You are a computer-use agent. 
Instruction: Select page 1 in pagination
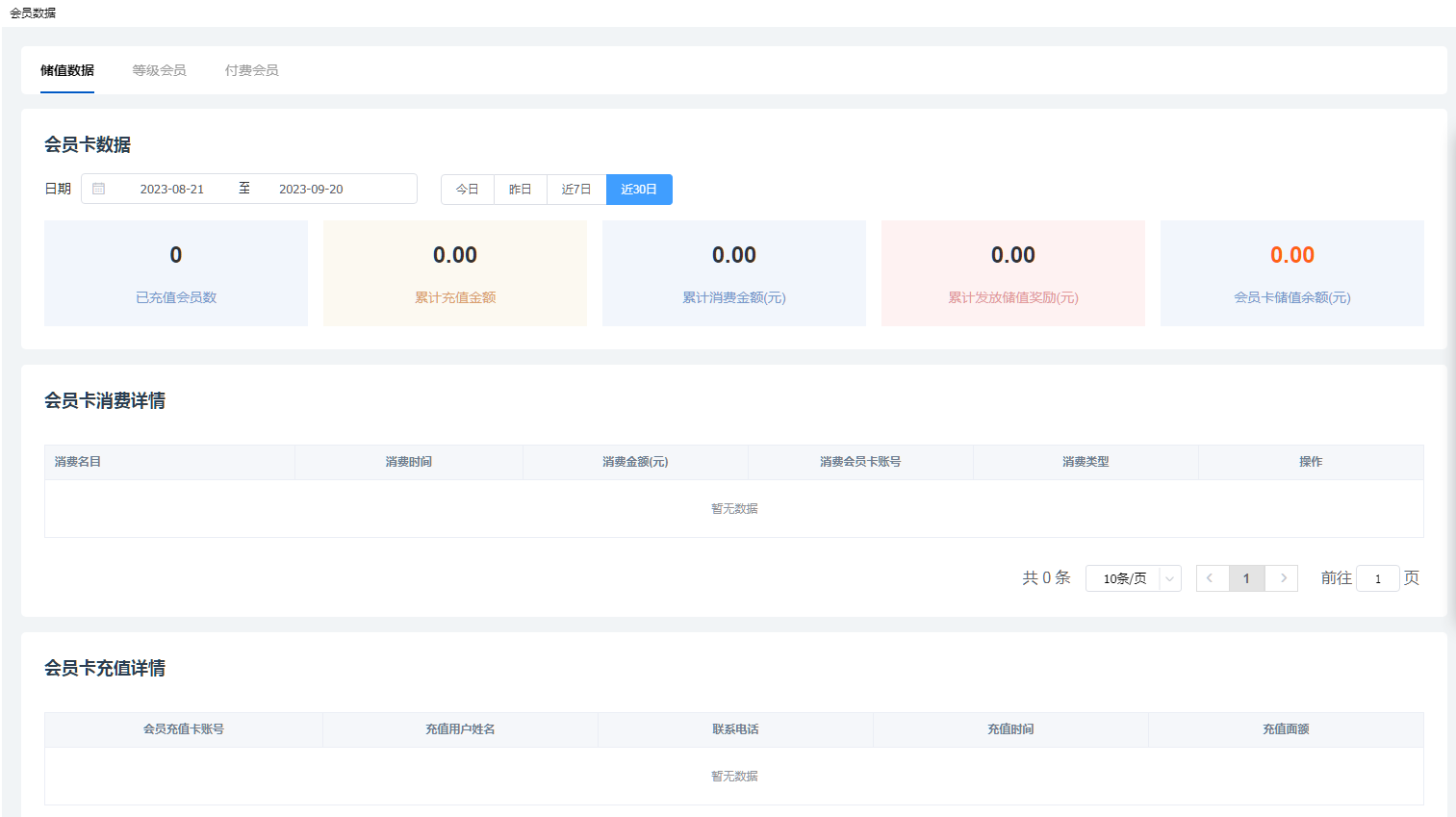(1246, 578)
